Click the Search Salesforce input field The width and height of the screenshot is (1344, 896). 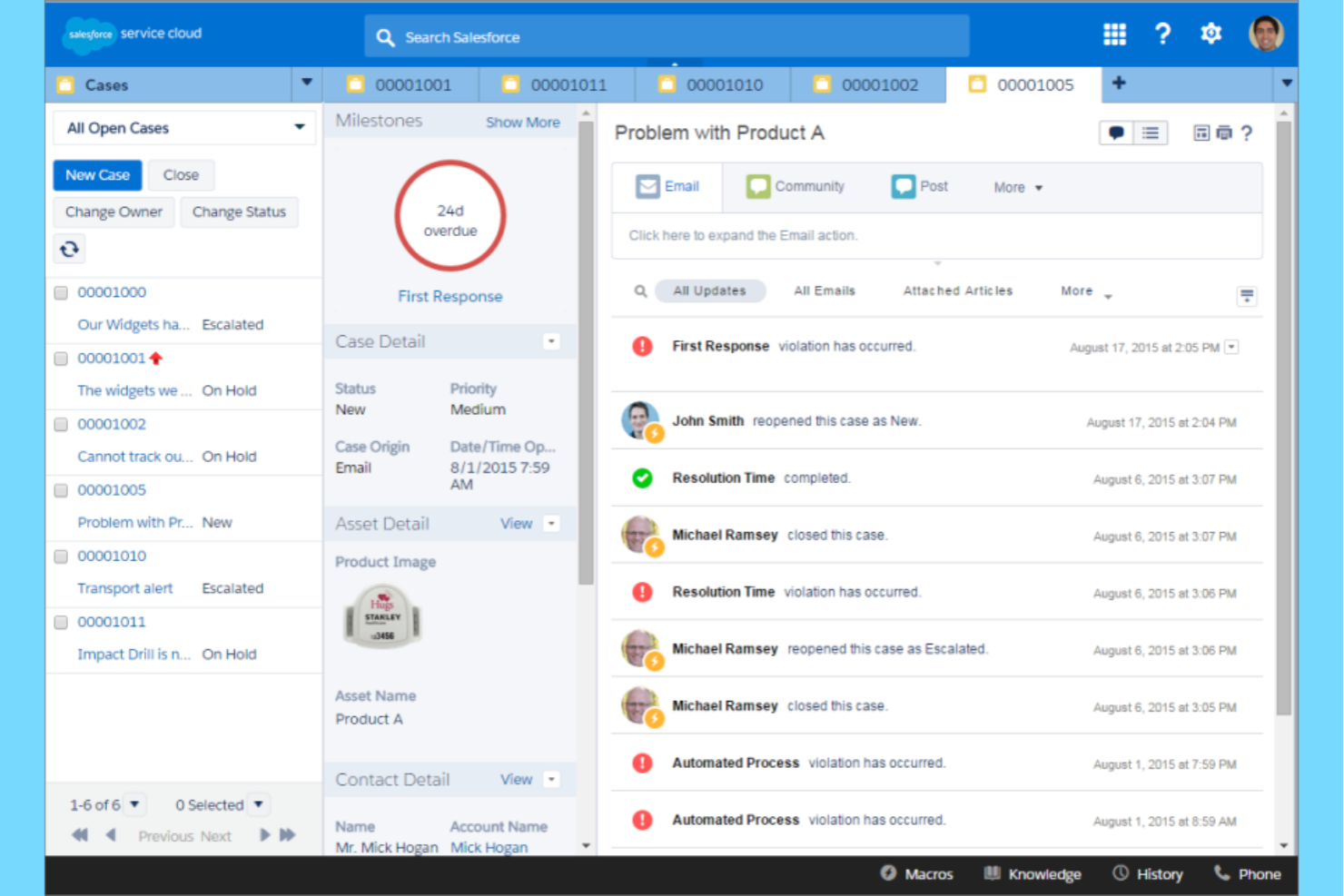[x=666, y=37]
